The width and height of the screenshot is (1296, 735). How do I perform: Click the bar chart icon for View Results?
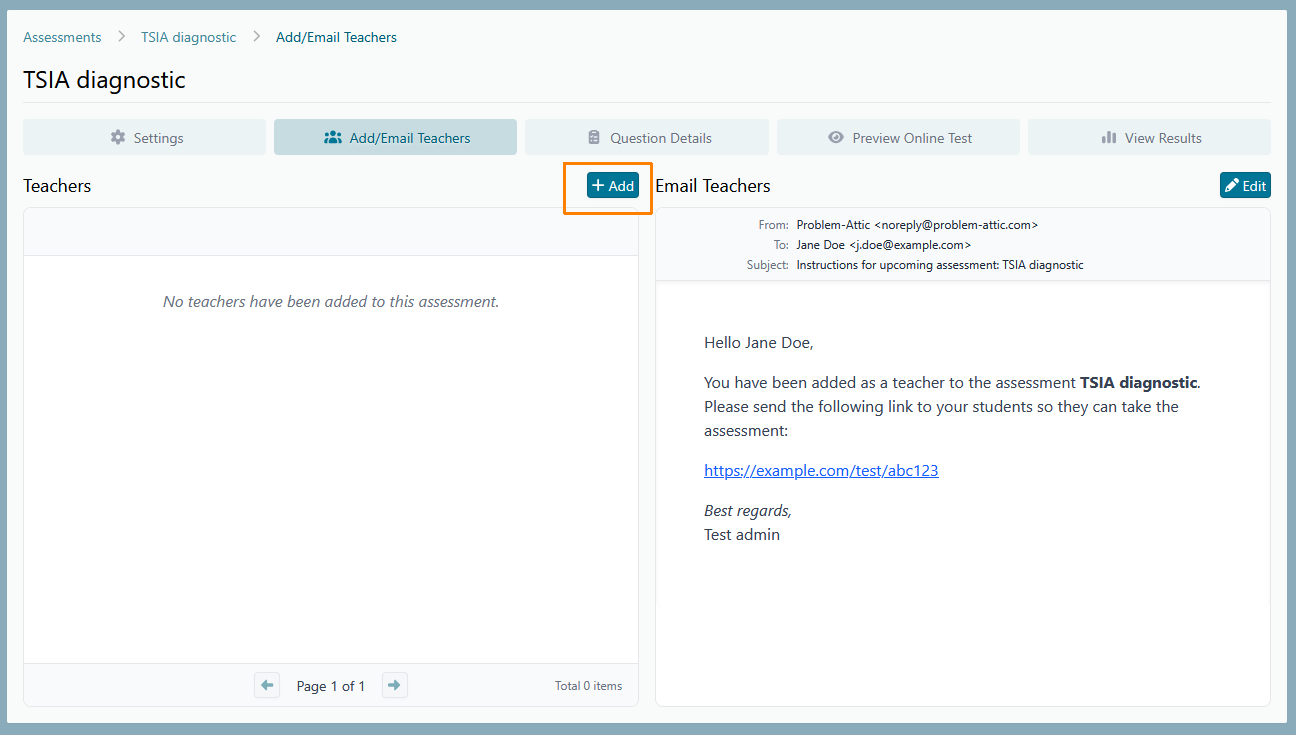point(1108,138)
